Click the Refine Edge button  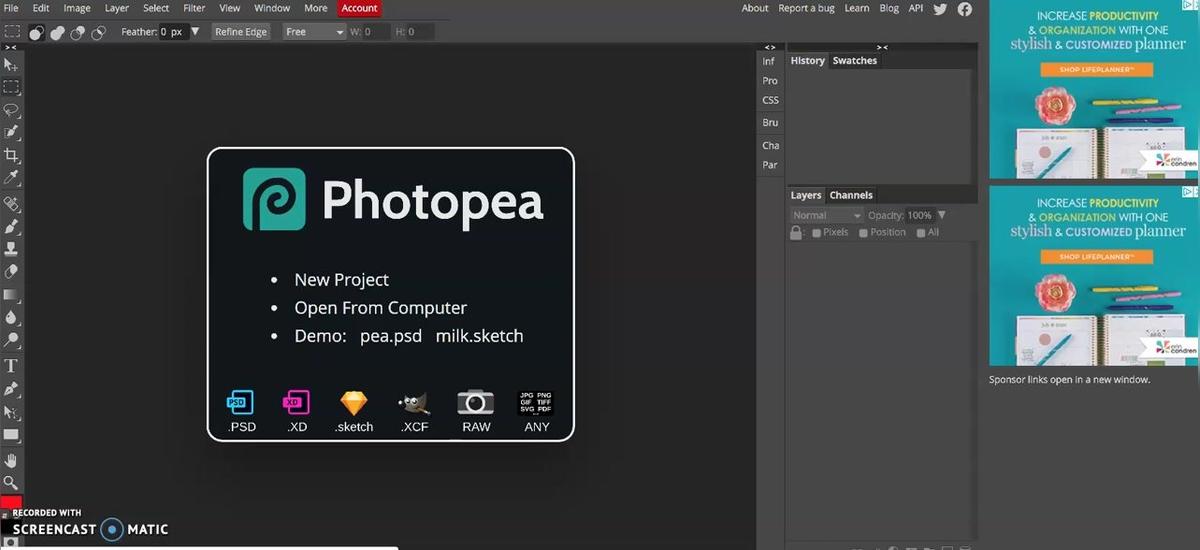point(241,32)
